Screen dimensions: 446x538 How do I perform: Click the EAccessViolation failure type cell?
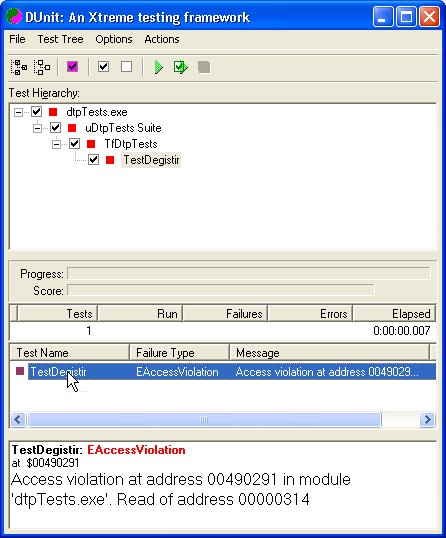point(177,372)
